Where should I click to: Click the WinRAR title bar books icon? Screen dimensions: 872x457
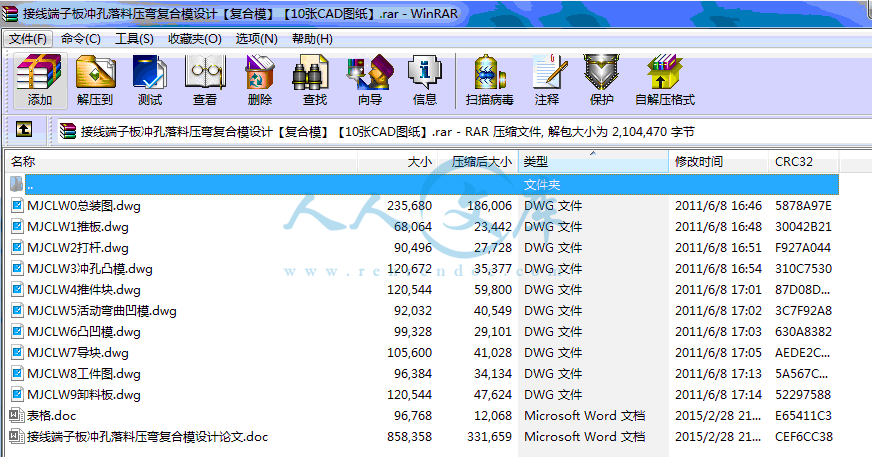tap(9, 13)
